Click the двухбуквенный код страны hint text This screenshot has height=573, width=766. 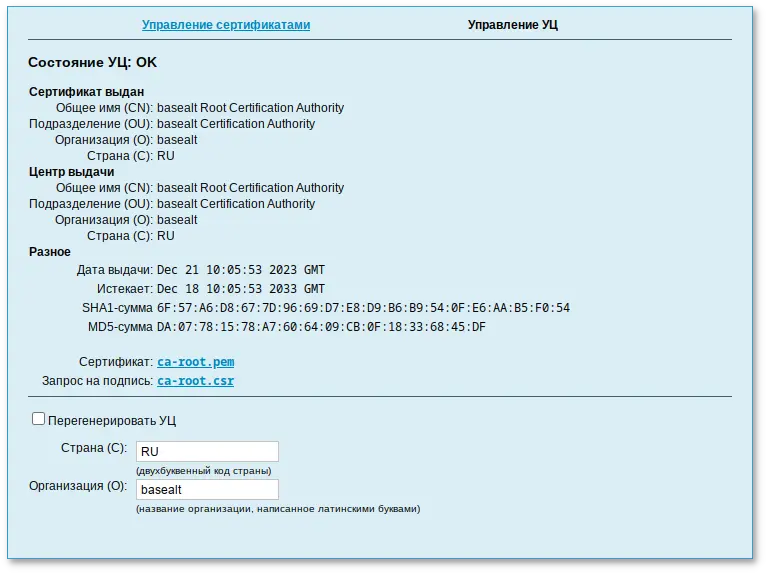[x=204, y=470]
